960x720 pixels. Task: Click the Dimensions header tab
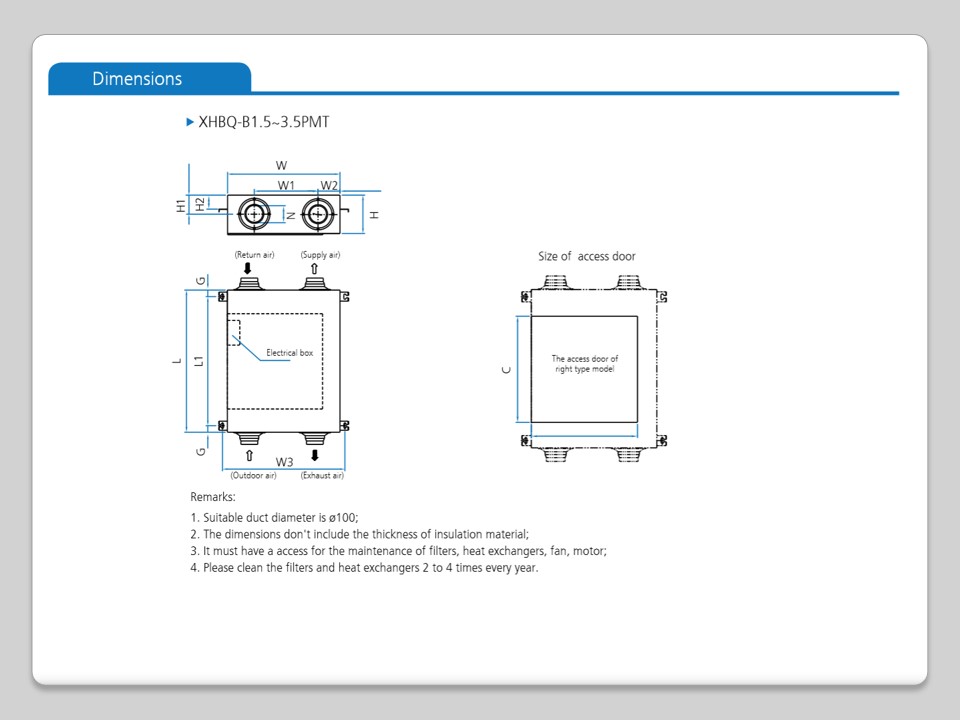(x=138, y=79)
